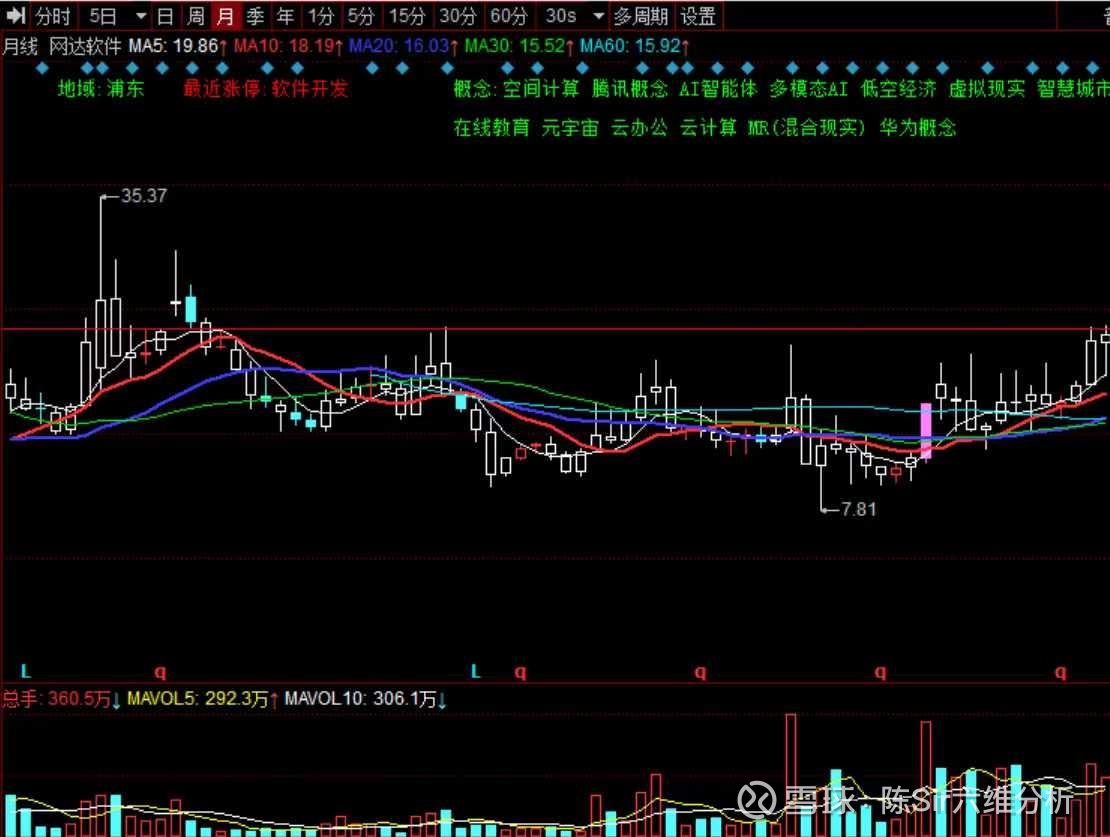The height and width of the screenshot is (837, 1110).
Task: Open the 云办公 concept link
Action: point(639,127)
